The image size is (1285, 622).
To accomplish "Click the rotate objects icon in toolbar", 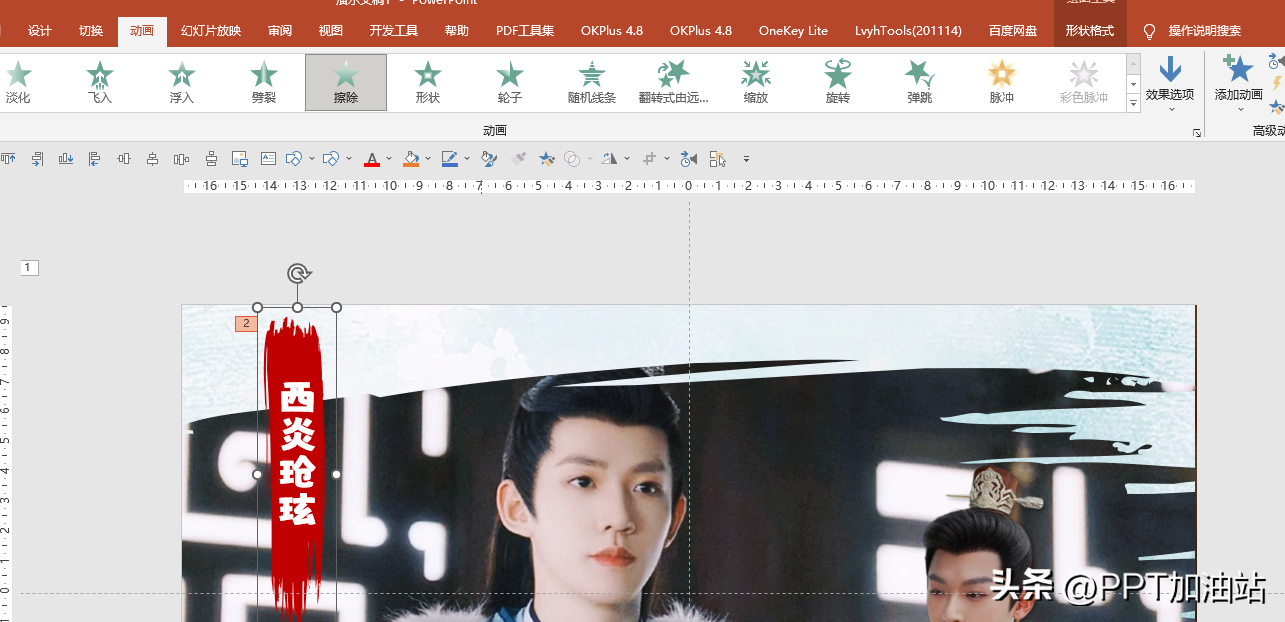I will coord(609,158).
